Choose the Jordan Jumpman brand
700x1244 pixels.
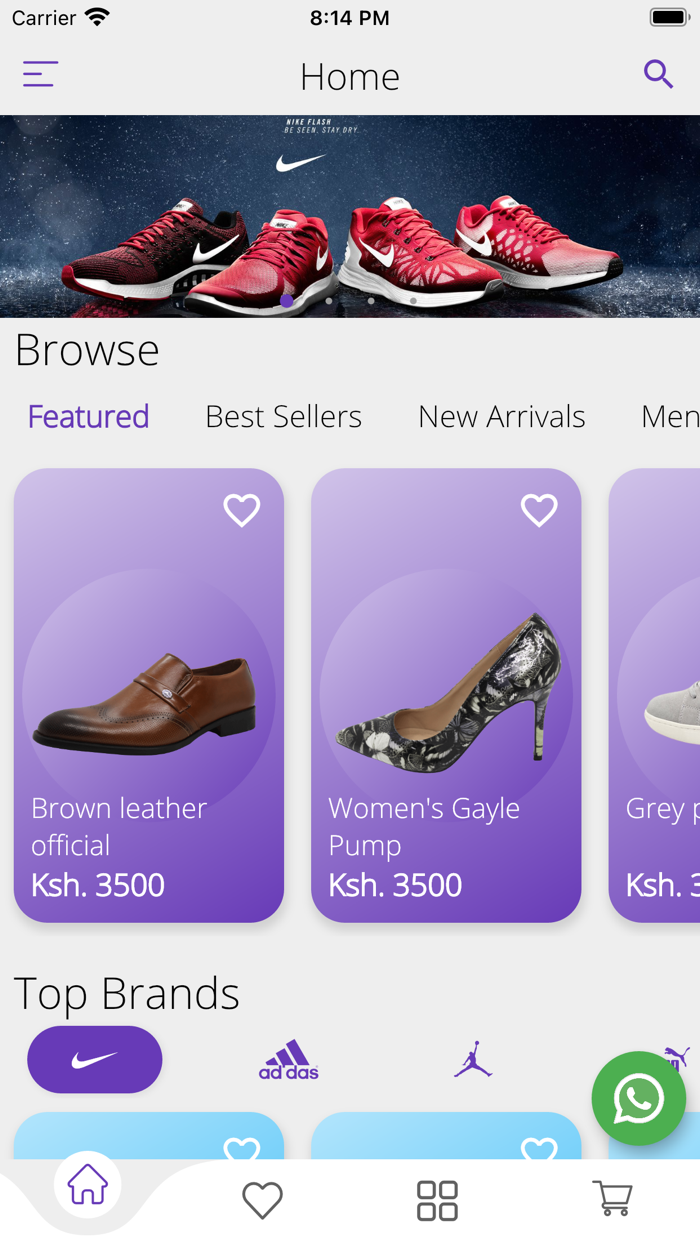(x=473, y=1060)
